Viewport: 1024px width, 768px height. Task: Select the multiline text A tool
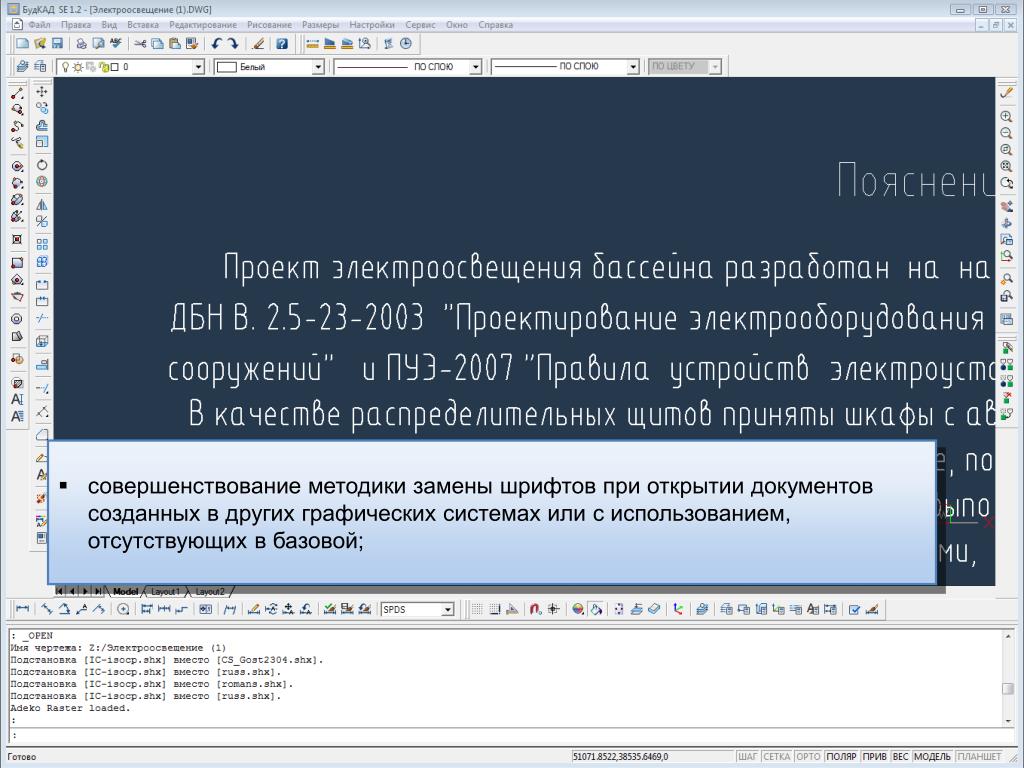(x=18, y=416)
